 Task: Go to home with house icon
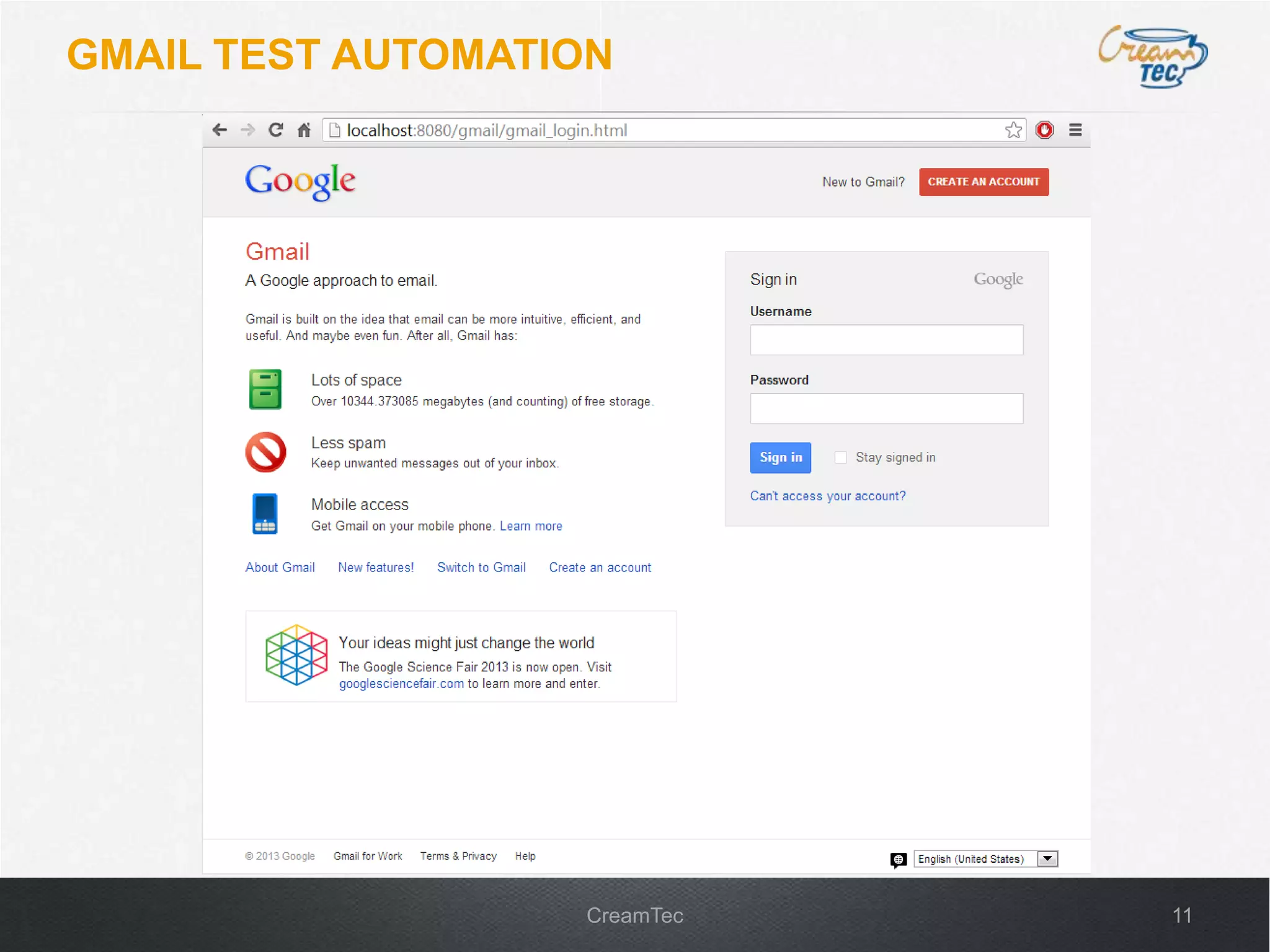click(304, 130)
